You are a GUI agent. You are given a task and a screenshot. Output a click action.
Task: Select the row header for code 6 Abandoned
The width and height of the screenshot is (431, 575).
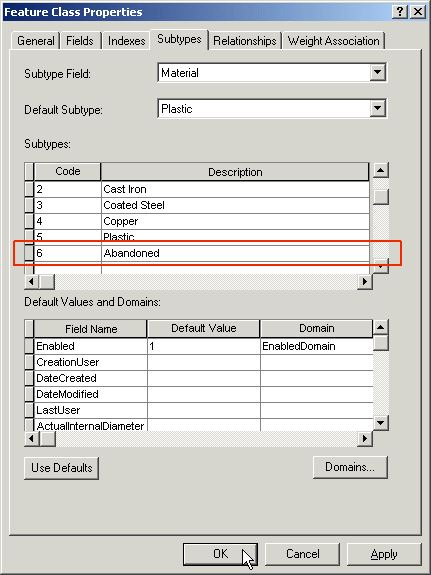click(29, 253)
